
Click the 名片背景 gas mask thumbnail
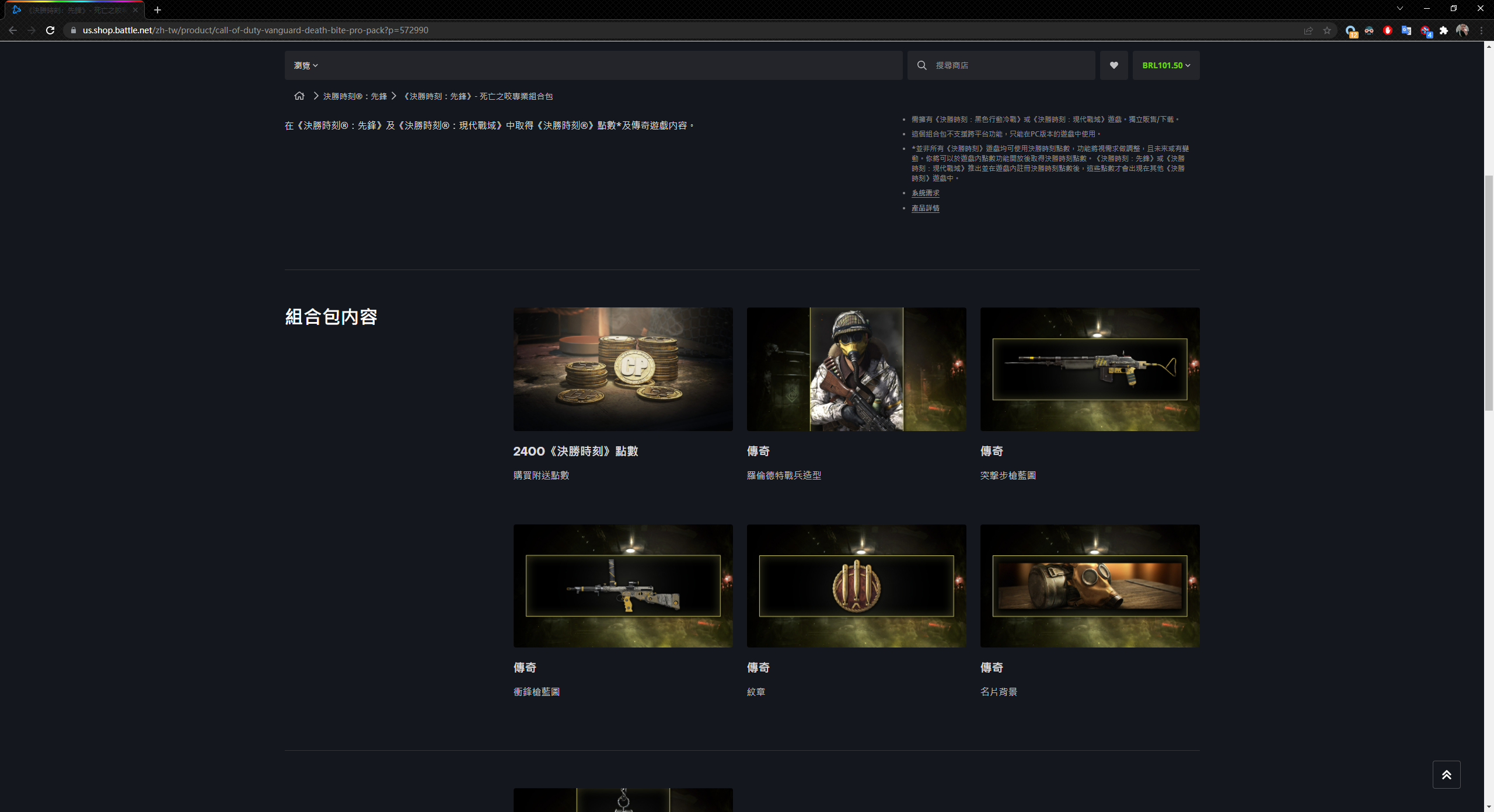(1090, 586)
